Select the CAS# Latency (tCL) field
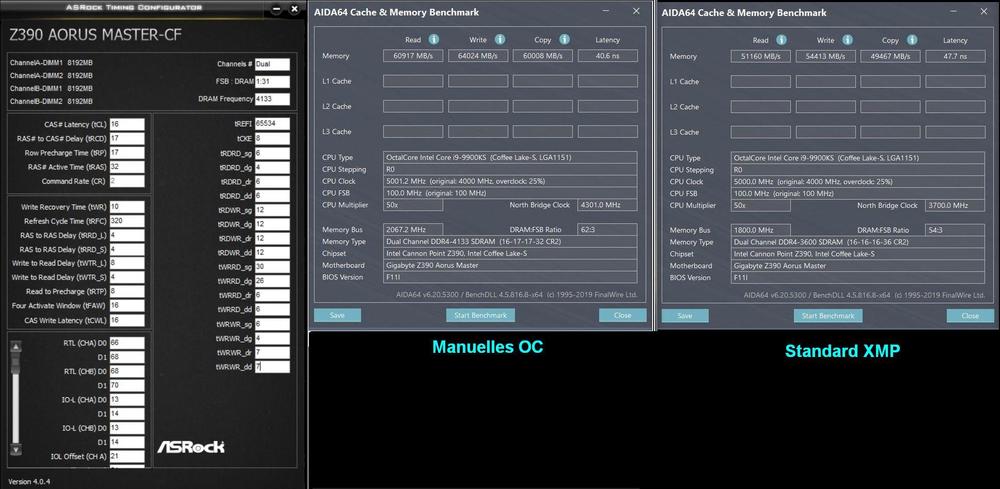This screenshot has width=1000, height=489. pyautogui.click(x=128, y=123)
